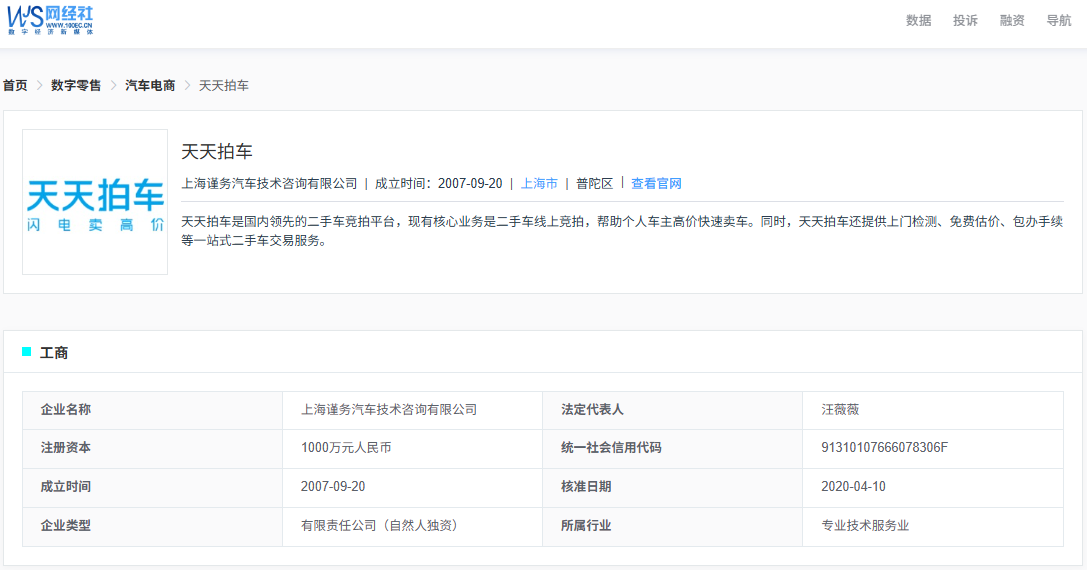
Task: Click the credit code 91310107666078306F
Action: tap(885, 448)
